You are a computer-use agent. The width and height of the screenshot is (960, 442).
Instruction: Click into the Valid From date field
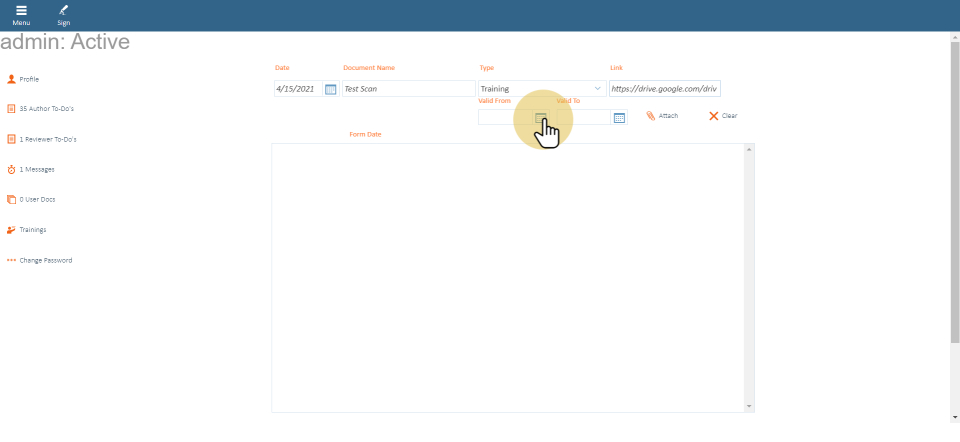(505, 117)
